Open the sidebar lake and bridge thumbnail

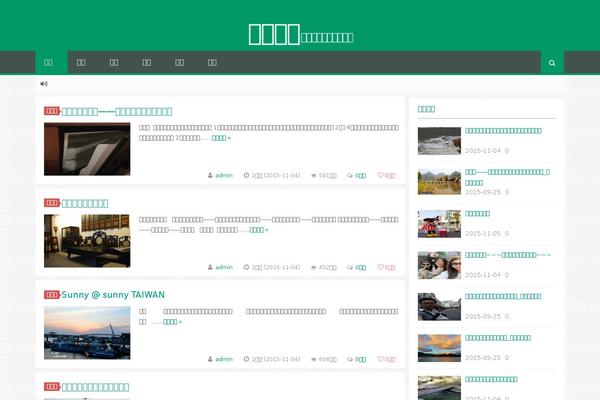pyautogui.click(x=439, y=182)
